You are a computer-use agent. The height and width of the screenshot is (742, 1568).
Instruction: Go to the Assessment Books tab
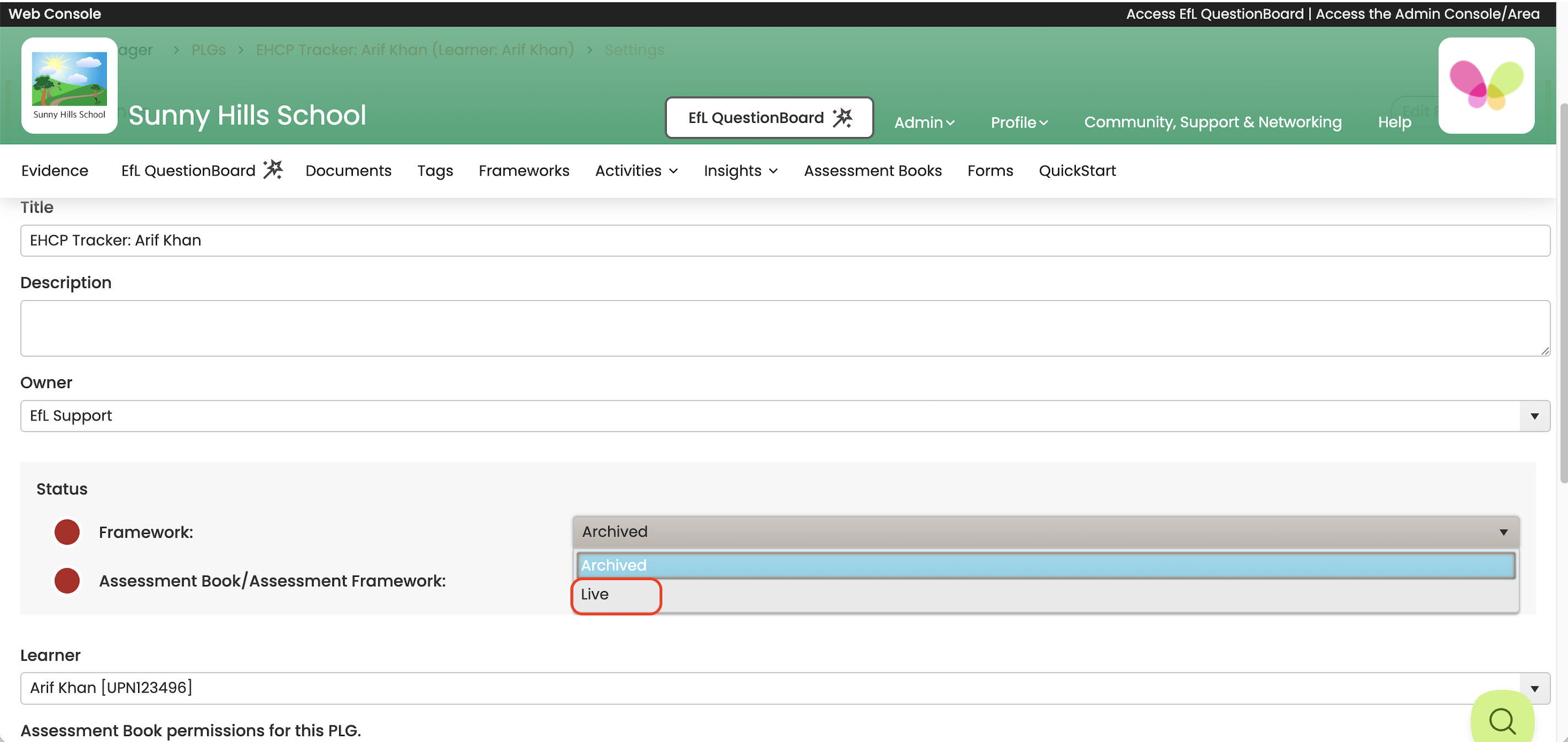[x=872, y=171]
